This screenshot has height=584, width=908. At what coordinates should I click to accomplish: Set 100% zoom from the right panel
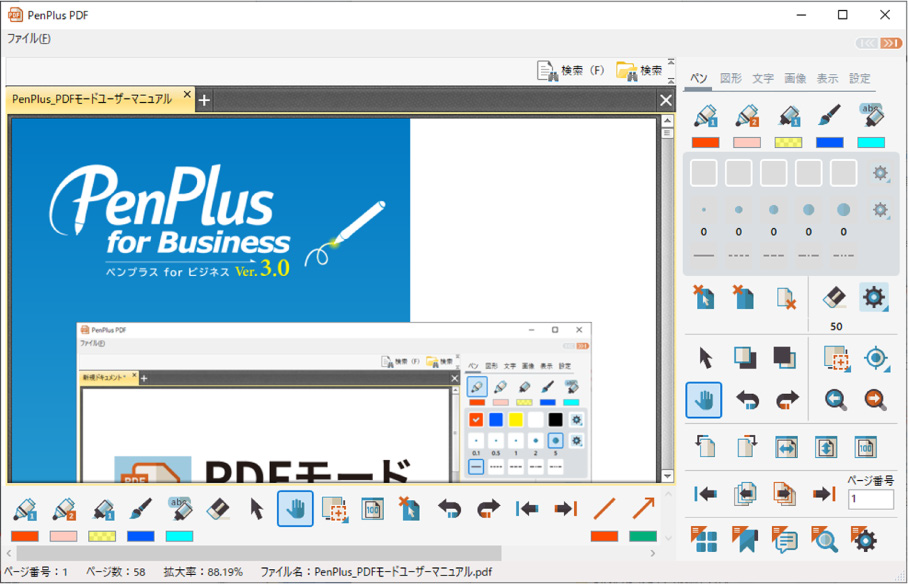(866, 447)
